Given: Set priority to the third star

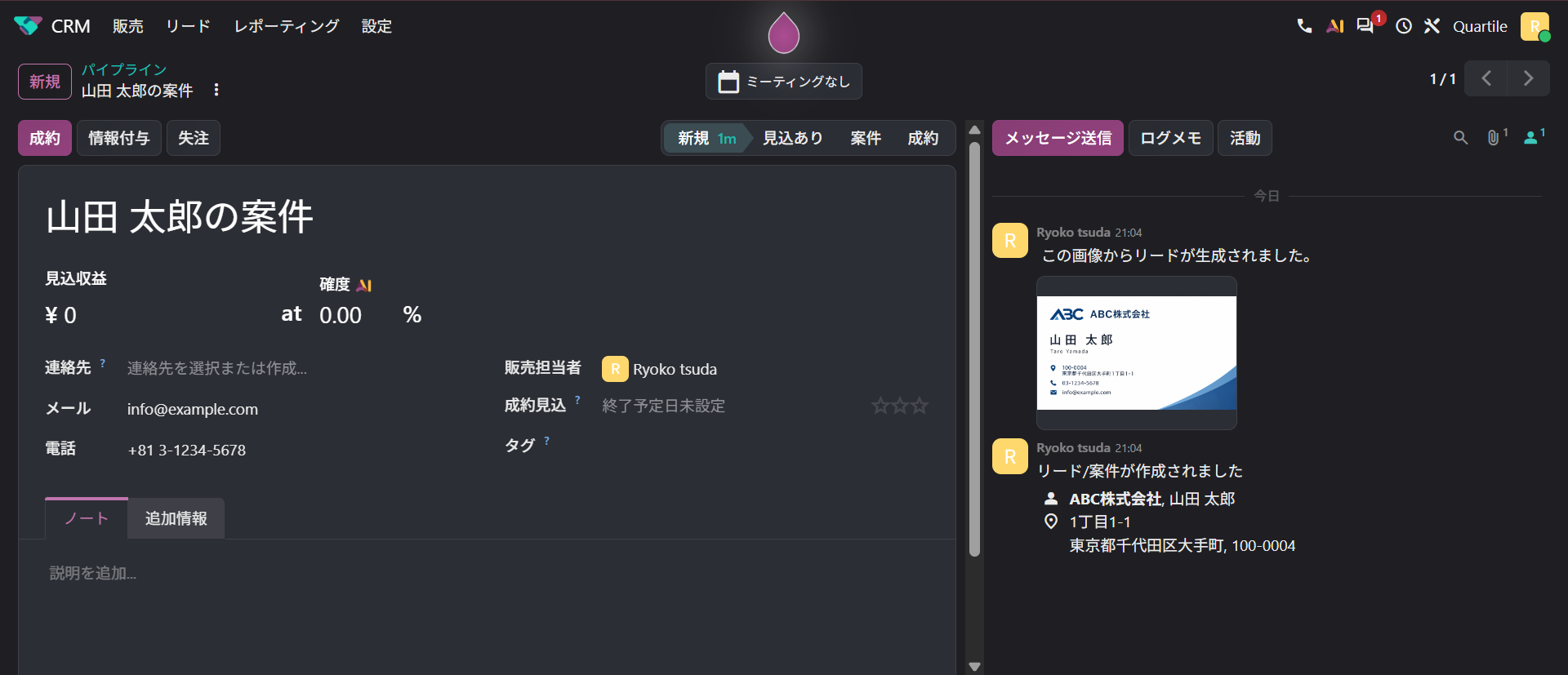Looking at the screenshot, I should click(x=920, y=406).
